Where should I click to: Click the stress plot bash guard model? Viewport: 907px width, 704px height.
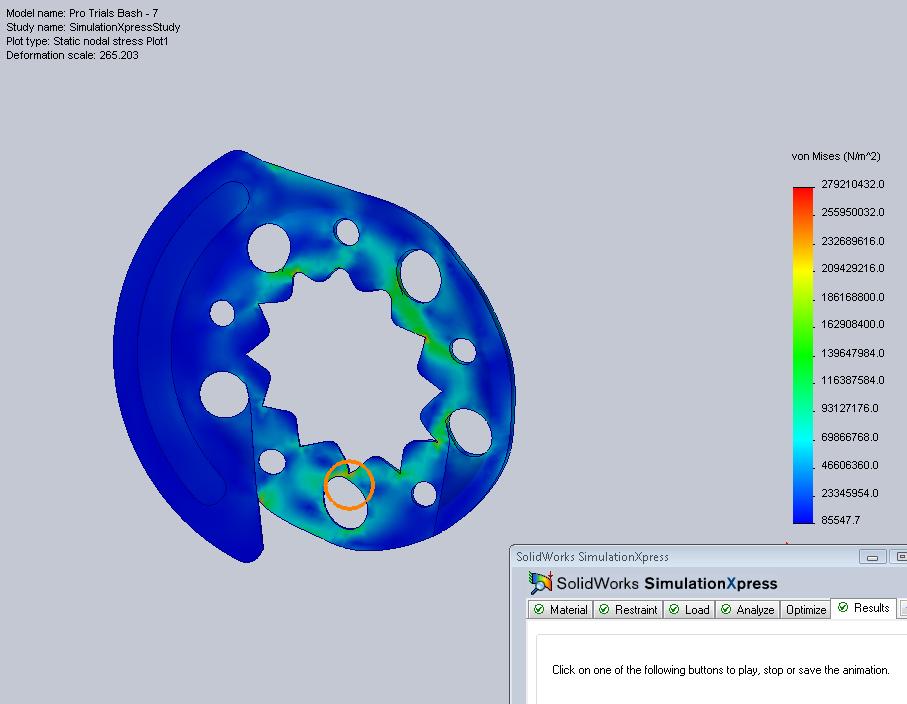(314, 356)
